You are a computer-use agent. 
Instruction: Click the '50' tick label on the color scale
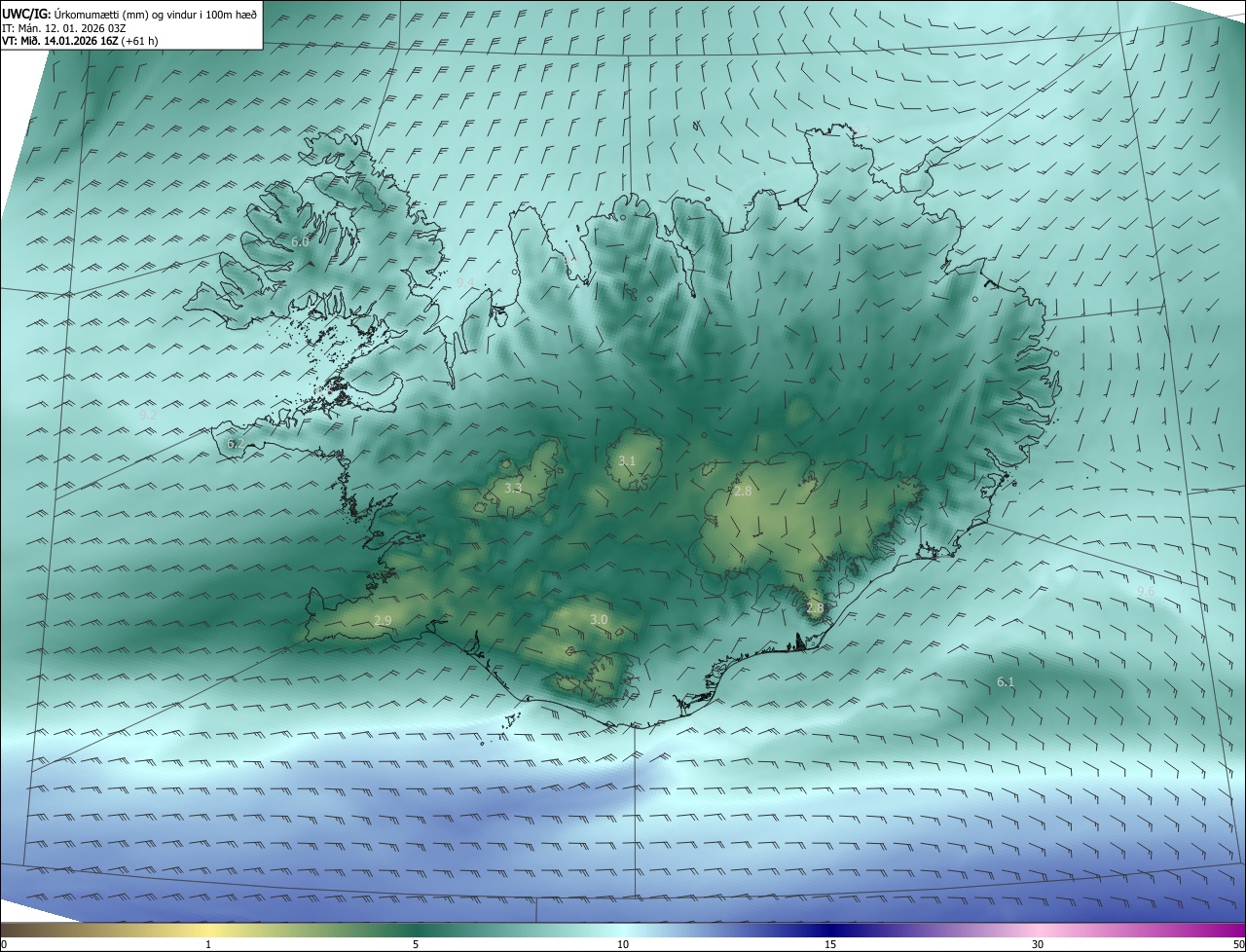point(1237,944)
